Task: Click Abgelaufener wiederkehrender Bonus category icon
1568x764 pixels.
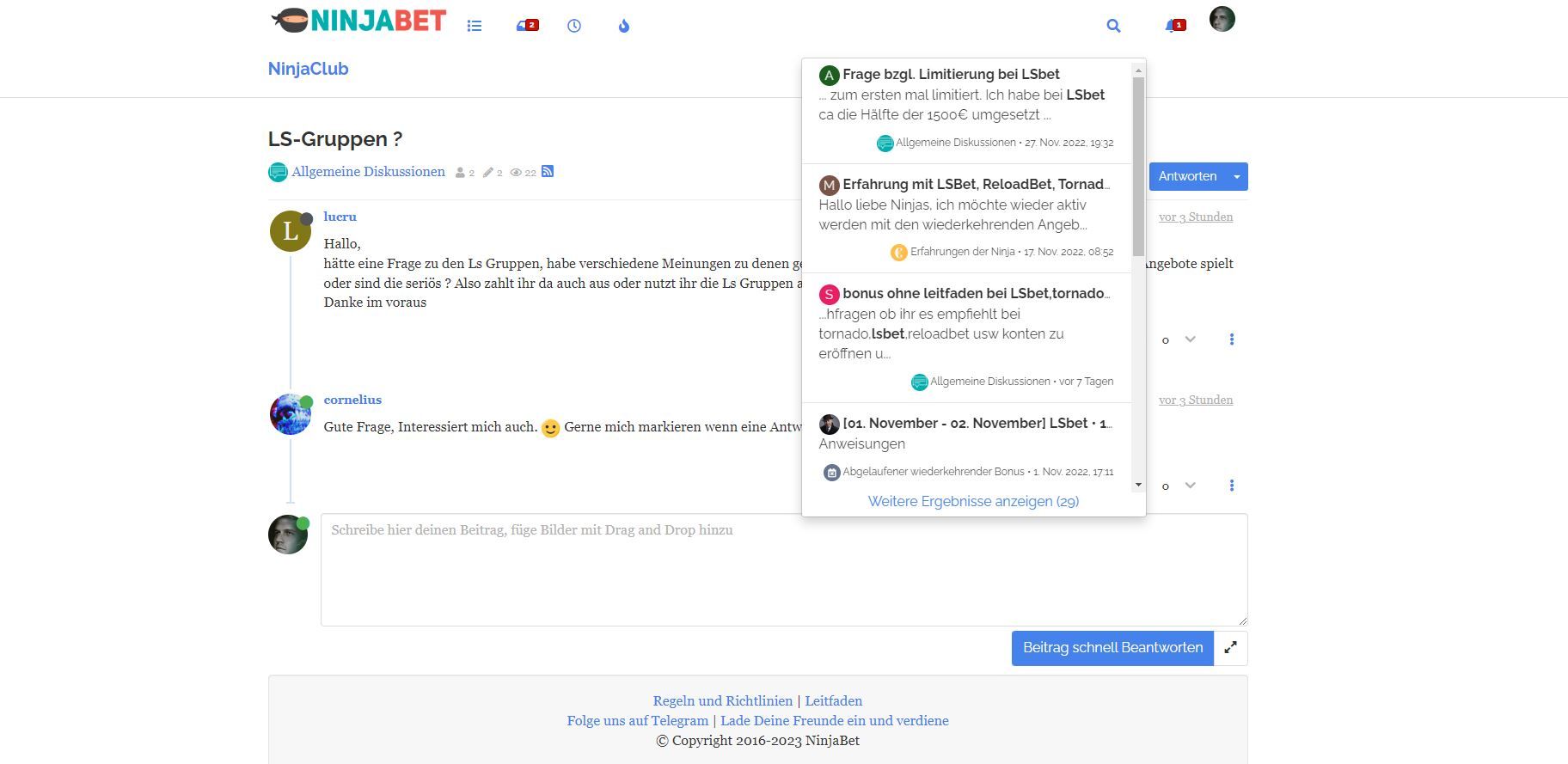Action: pos(831,473)
